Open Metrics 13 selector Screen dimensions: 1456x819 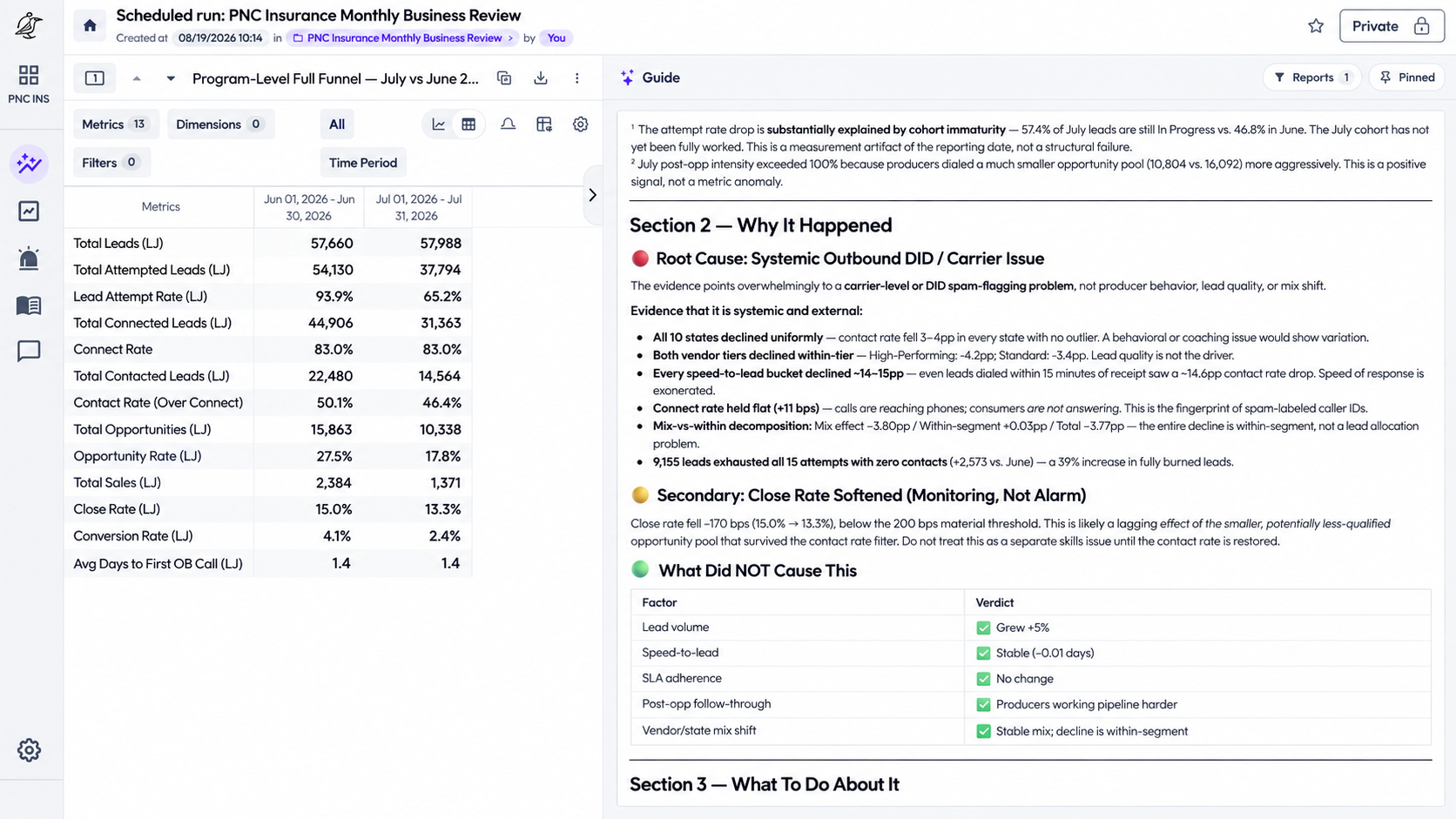[x=116, y=124]
